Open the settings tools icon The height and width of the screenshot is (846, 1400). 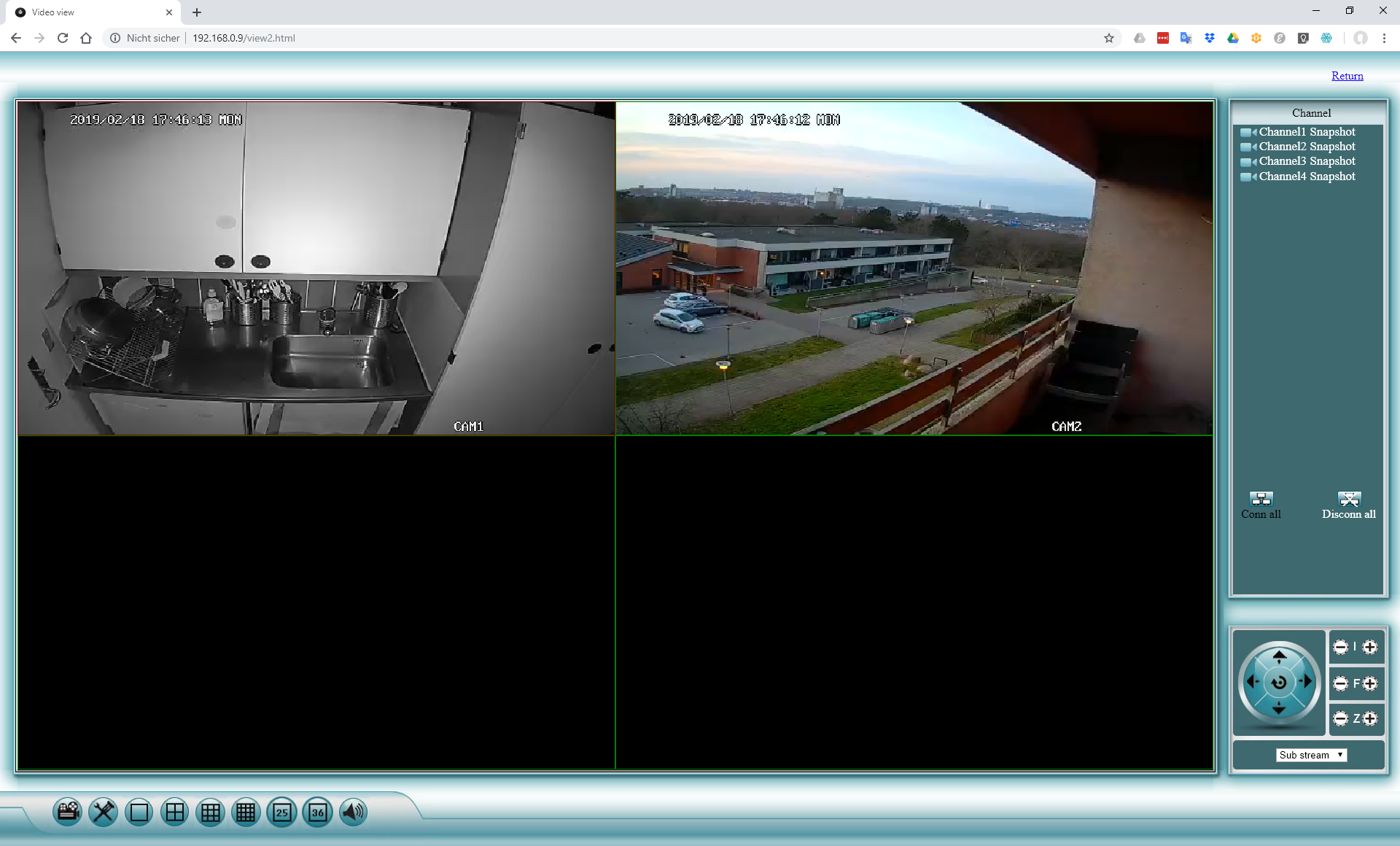click(x=103, y=812)
